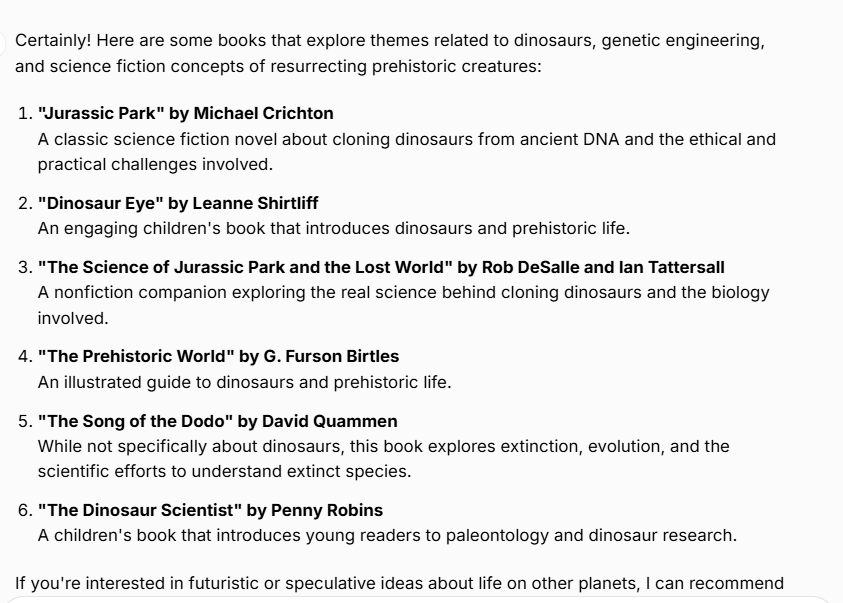Image resolution: width=843 pixels, height=603 pixels.
Task: Click list number 2 beside Dinosaur Eye
Action: pyautogui.click(x=24, y=203)
